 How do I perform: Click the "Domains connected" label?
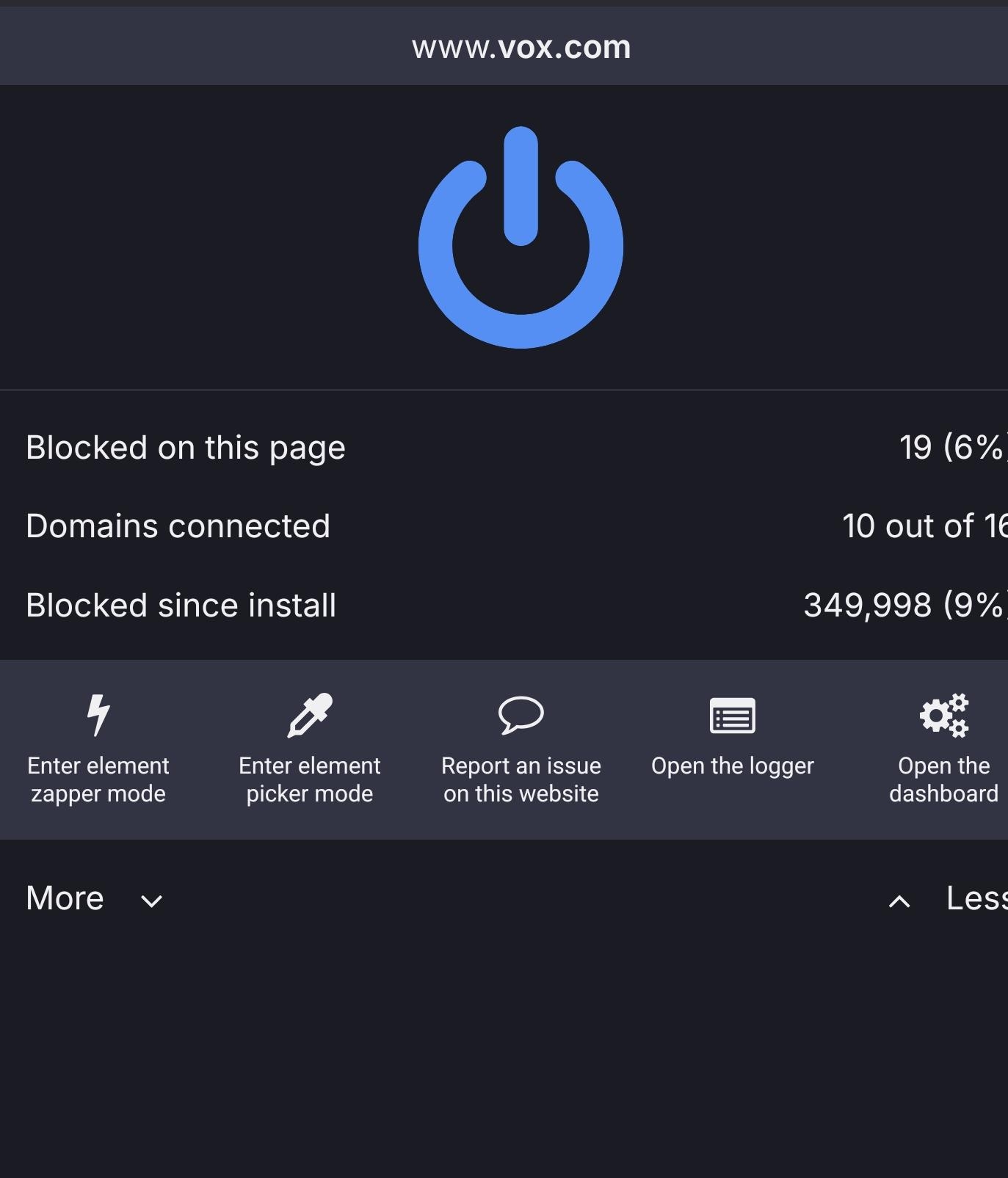178,526
